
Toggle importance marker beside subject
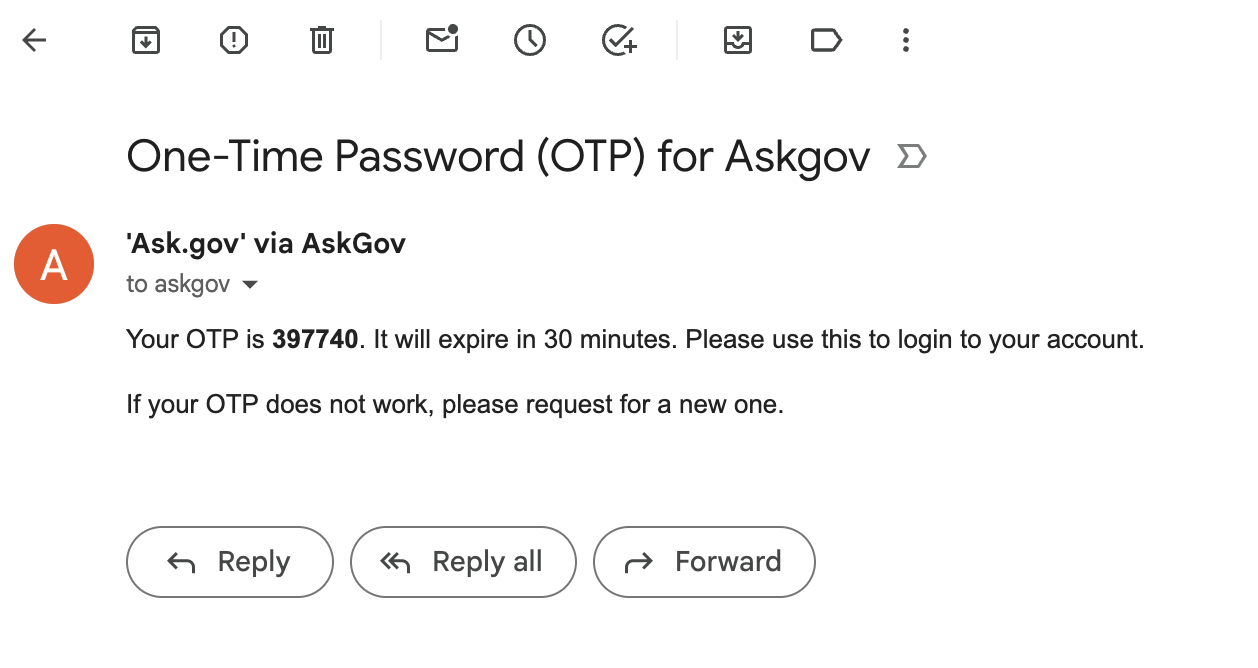(911, 157)
